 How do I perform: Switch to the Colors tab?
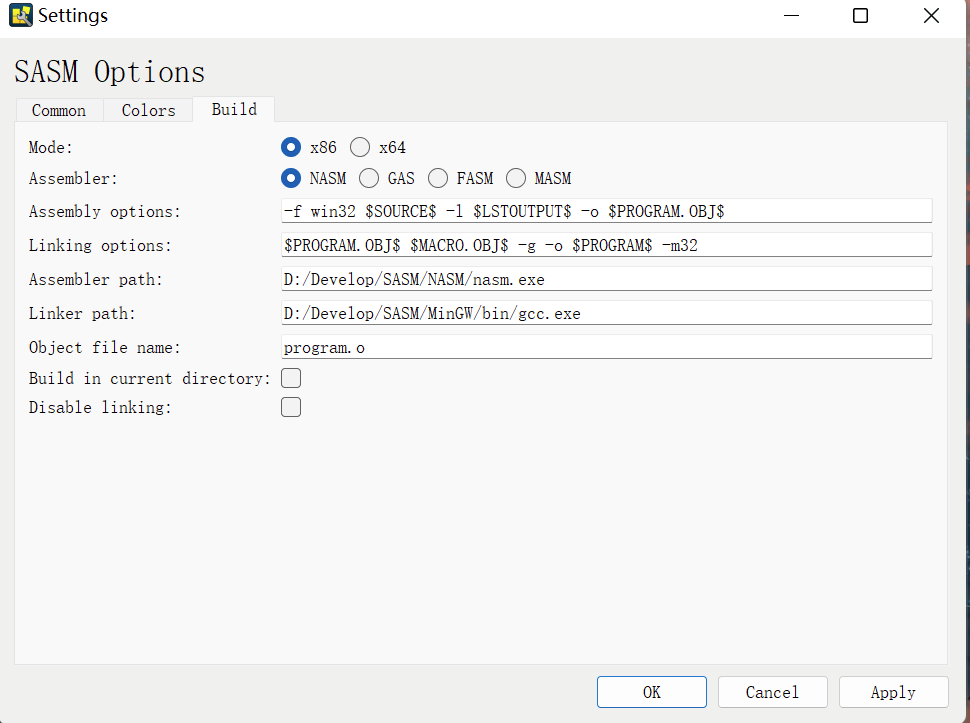(x=148, y=110)
